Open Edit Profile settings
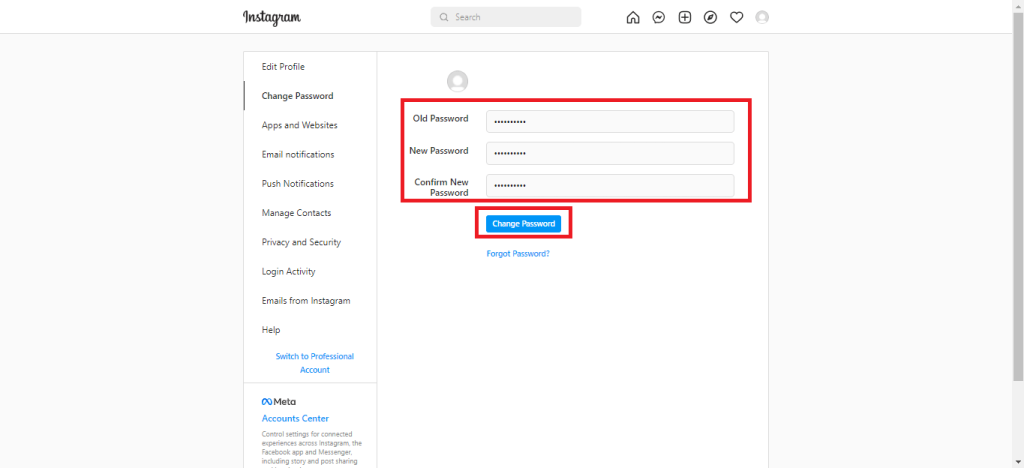This screenshot has width=1024, height=468. (x=283, y=67)
